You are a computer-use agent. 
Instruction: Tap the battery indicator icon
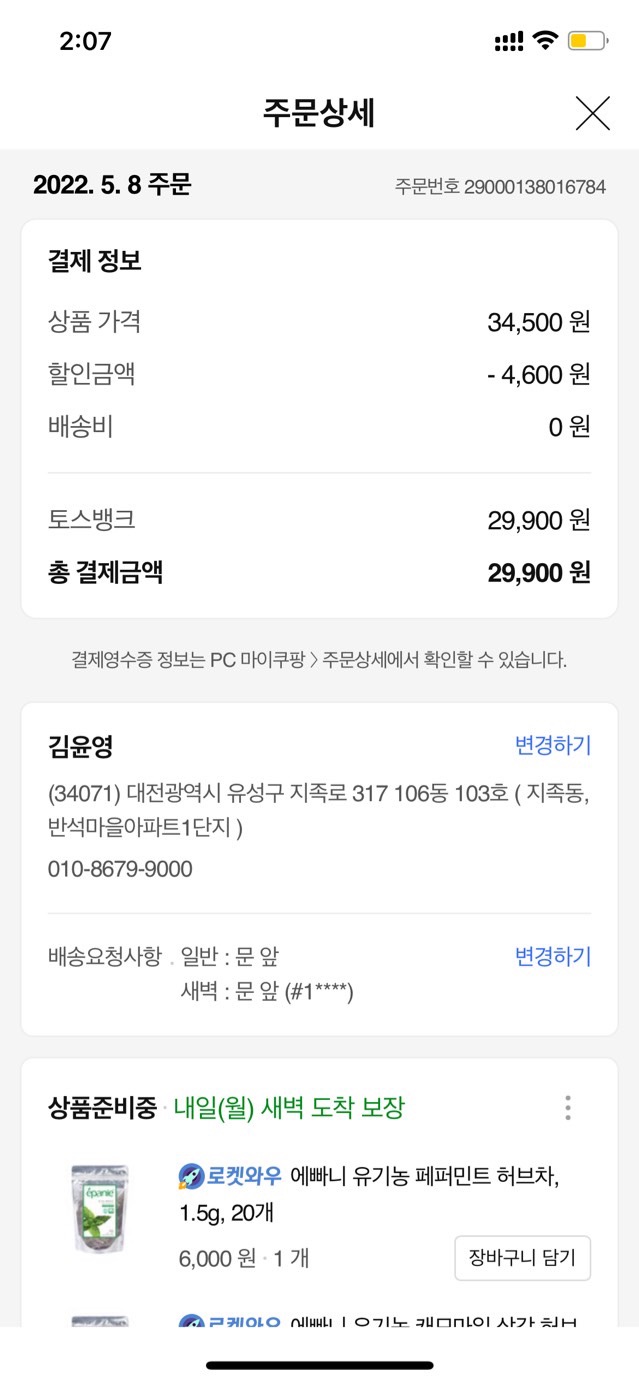coord(586,41)
